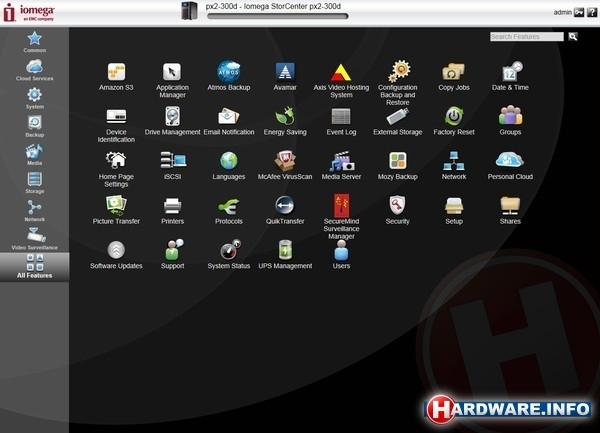Open Picture Transfer
Screen dimensions: 600x433
pos(116,210)
